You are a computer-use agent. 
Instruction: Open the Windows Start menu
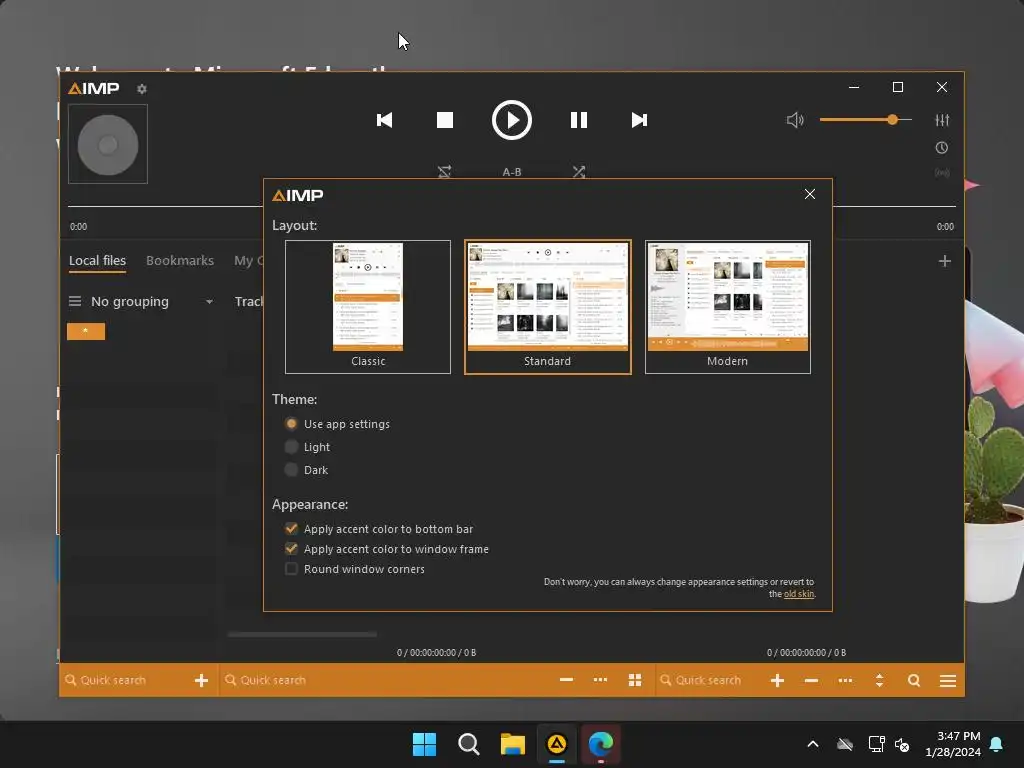[424, 744]
